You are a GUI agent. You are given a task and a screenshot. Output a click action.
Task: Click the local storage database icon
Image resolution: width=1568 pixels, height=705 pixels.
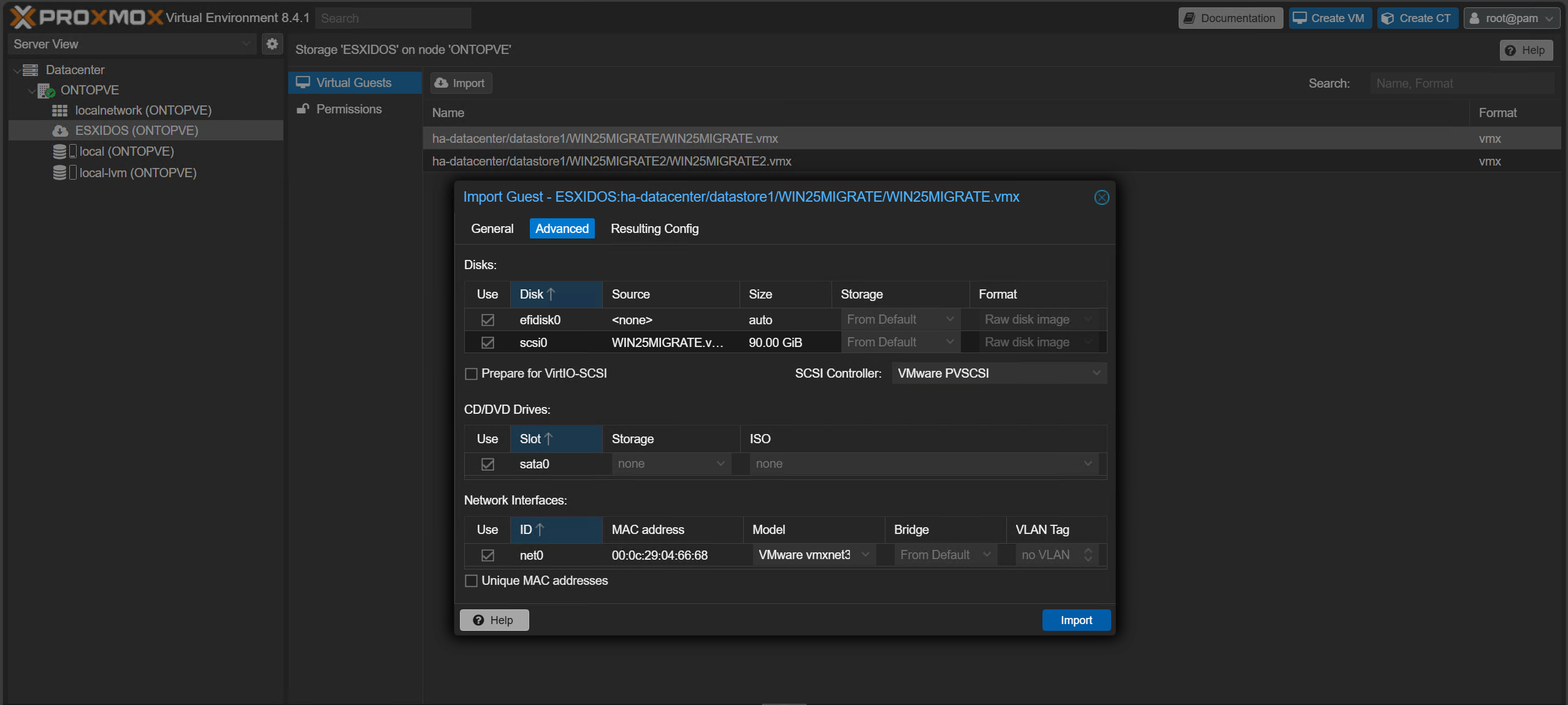(59, 151)
